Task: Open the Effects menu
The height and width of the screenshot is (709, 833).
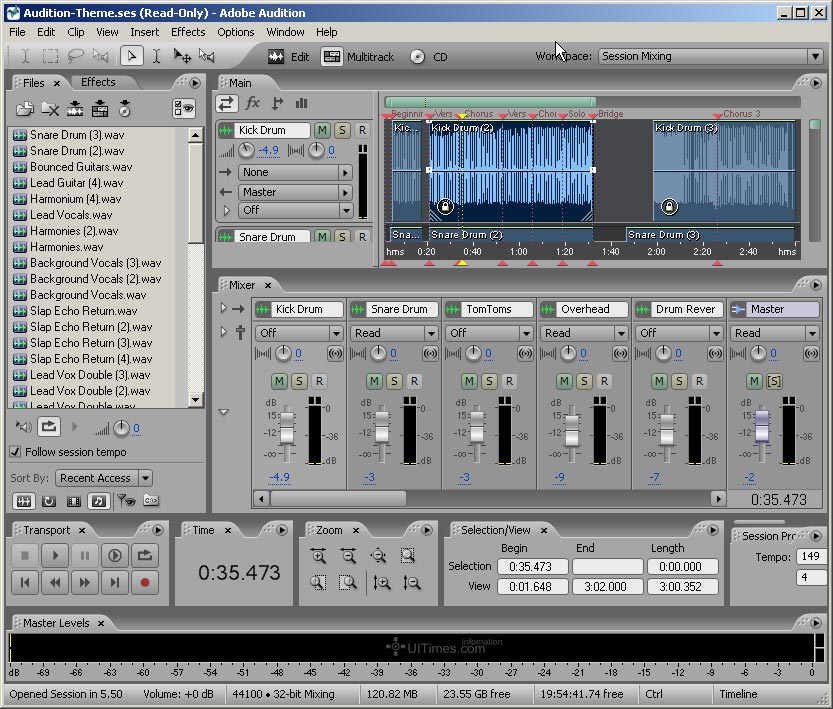Action: pos(188,32)
